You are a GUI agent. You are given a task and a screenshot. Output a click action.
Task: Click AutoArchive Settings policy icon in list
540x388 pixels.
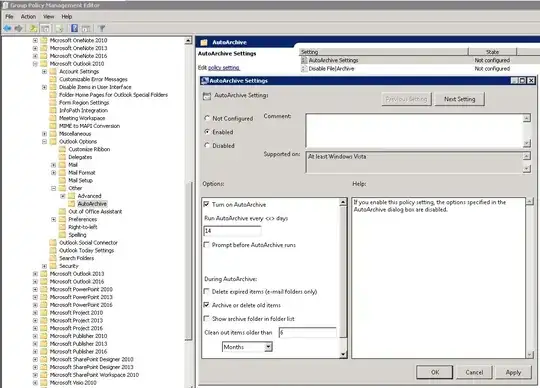pyautogui.click(x=304, y=60)
